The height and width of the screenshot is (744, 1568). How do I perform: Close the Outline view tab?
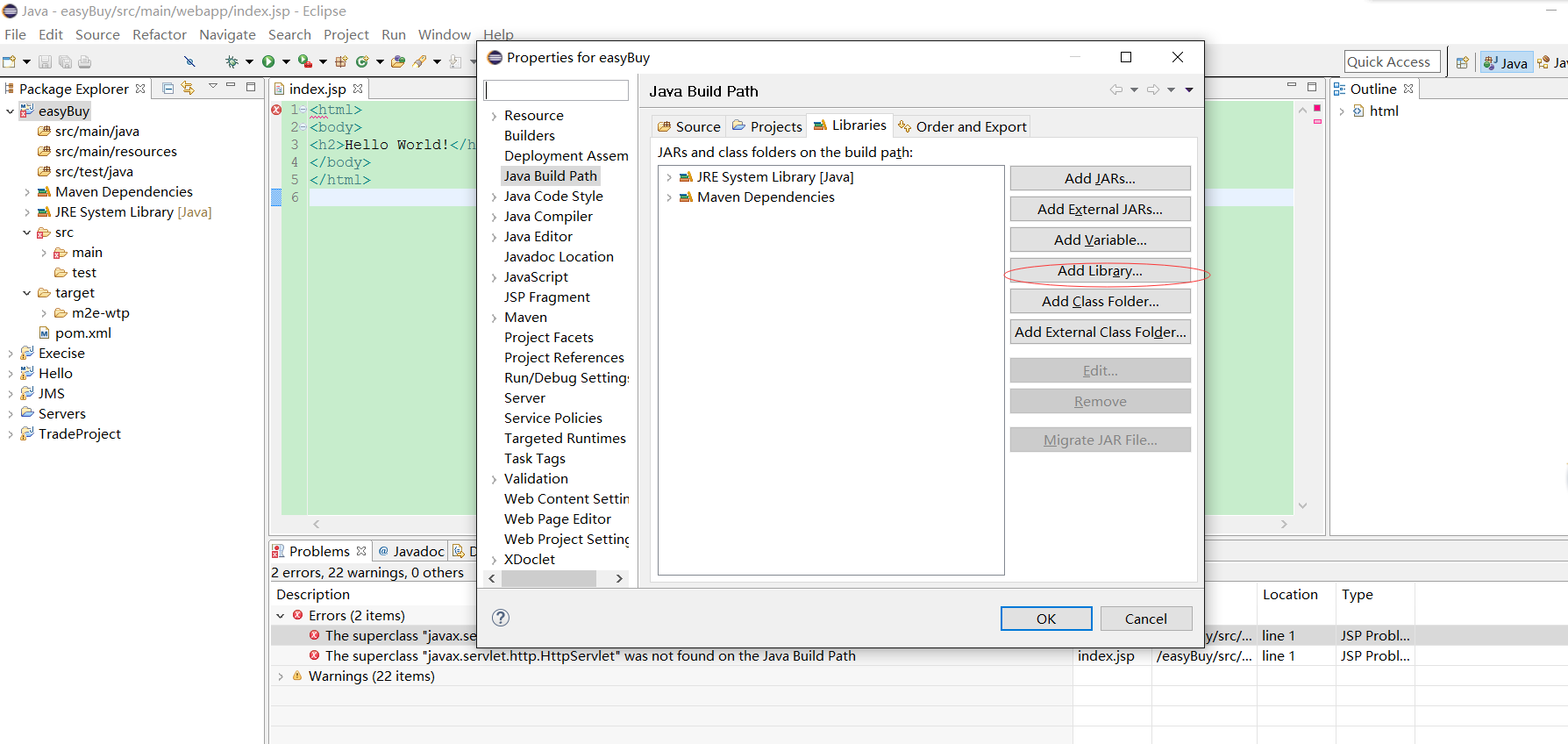pos(1408,89)
